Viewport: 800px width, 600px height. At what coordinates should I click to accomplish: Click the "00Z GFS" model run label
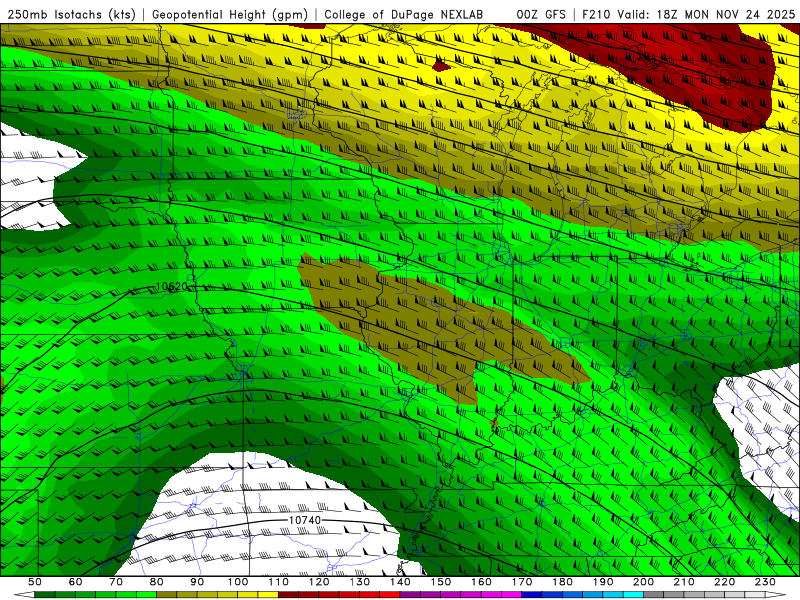(x=541, y=14)
